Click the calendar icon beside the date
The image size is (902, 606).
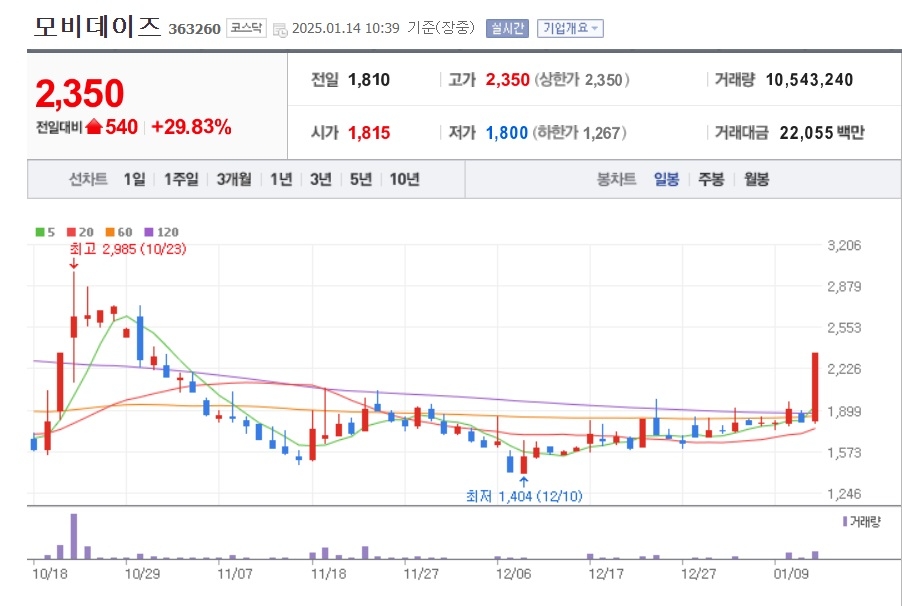(x=280, y=29)
